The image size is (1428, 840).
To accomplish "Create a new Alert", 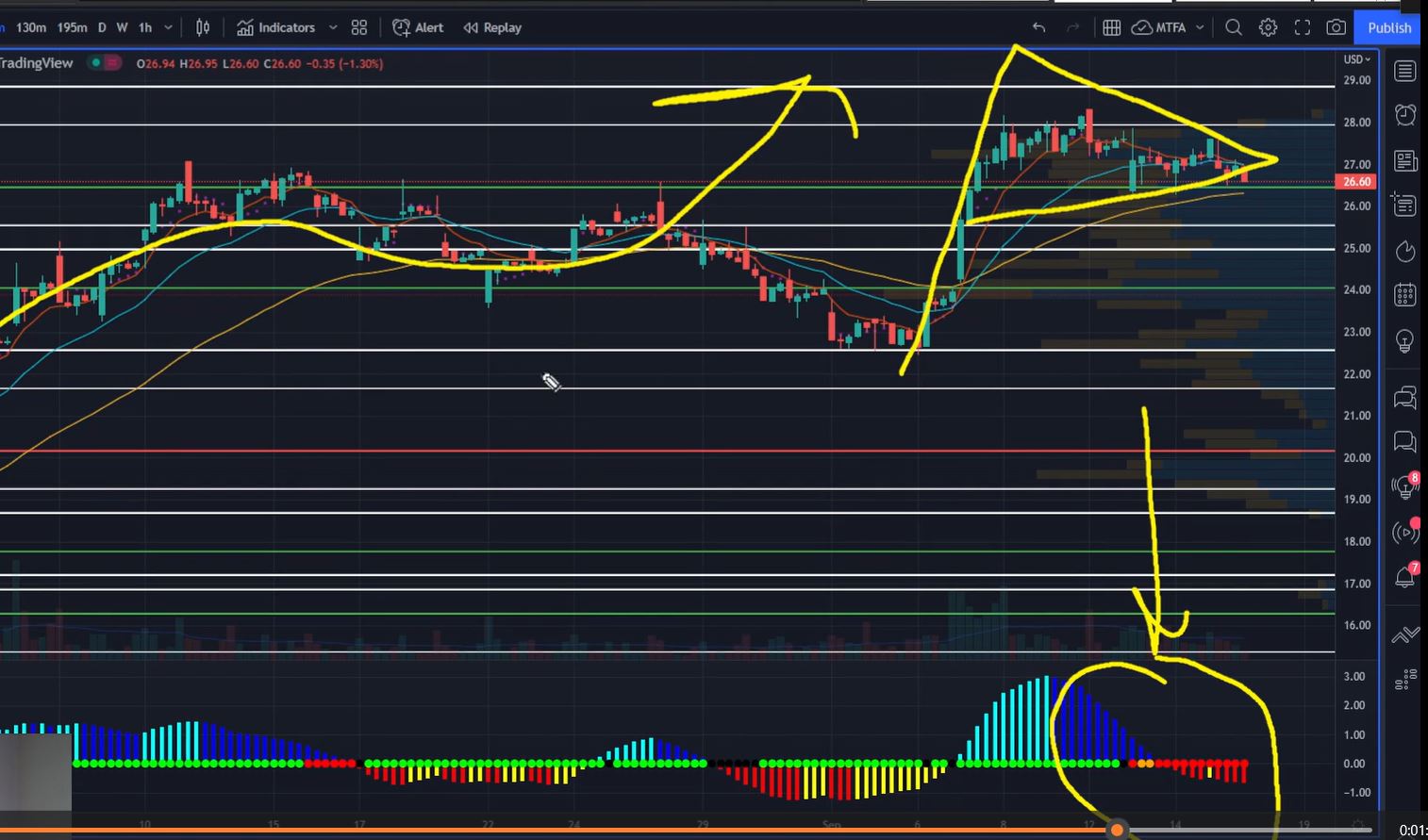I will click(x=418, y=27).
